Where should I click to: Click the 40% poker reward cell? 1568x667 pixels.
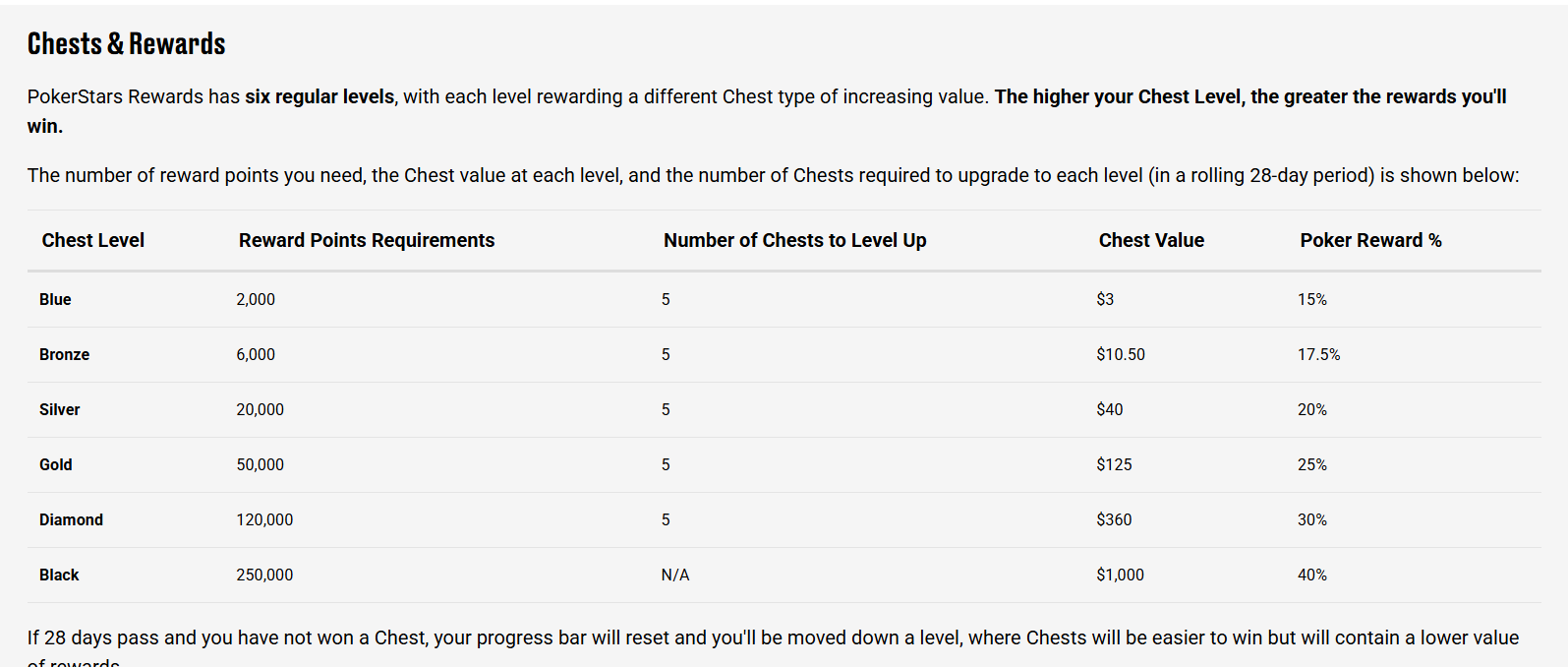[1311, 575]
